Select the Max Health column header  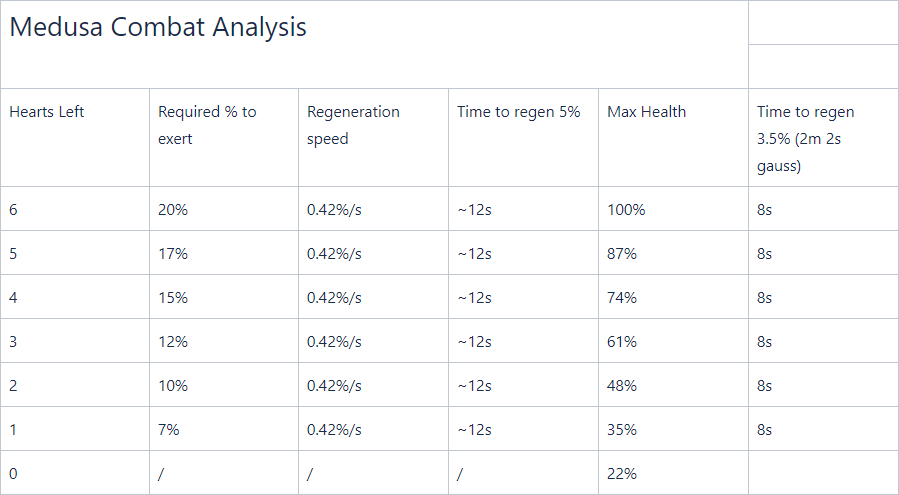coord(674,138)
